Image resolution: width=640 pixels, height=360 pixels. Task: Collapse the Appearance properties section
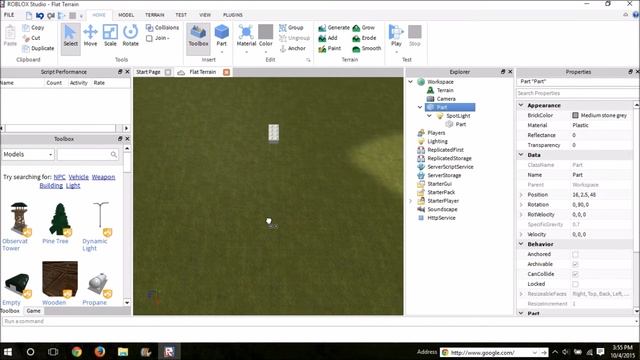(x=521, y=105)
